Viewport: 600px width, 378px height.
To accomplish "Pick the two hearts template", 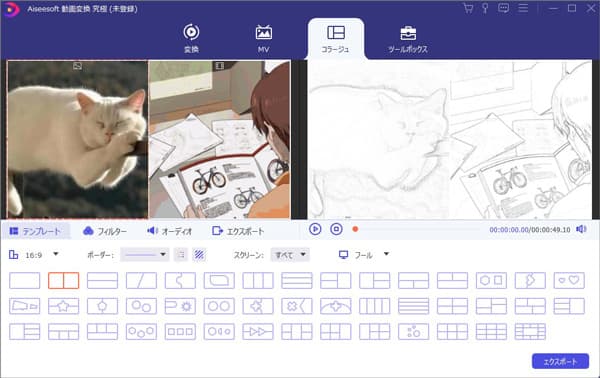I will (x=569, y=280).
